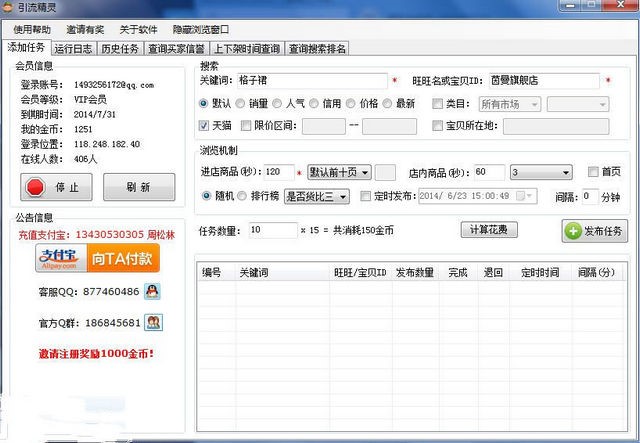The width and height of the screenshot is (640, 443).
Task: Click the 间隔 minutes field showing 0
Action: (590, 196)
